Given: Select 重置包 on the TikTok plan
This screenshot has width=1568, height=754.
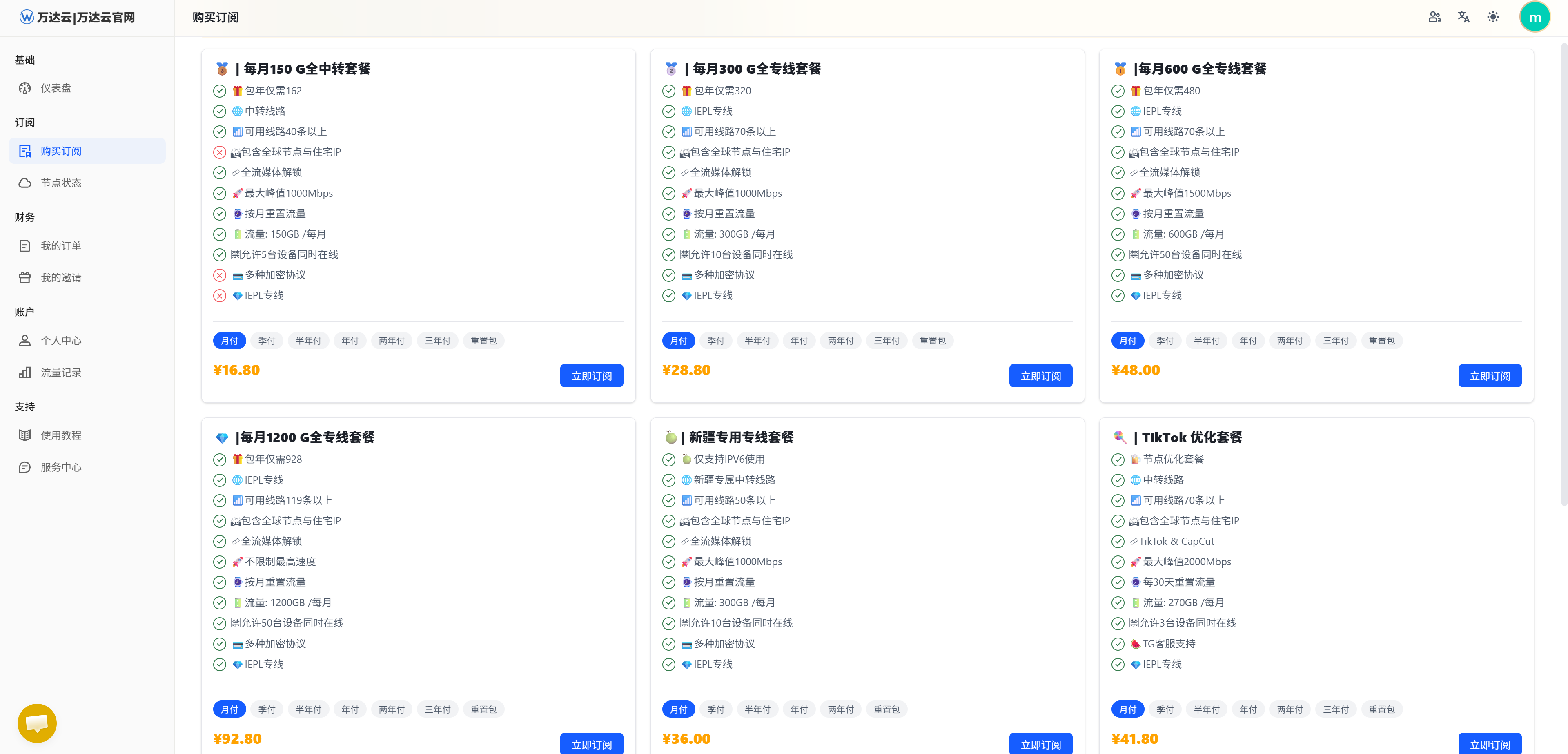Looking at the screenshot, I should (1382, 709).
